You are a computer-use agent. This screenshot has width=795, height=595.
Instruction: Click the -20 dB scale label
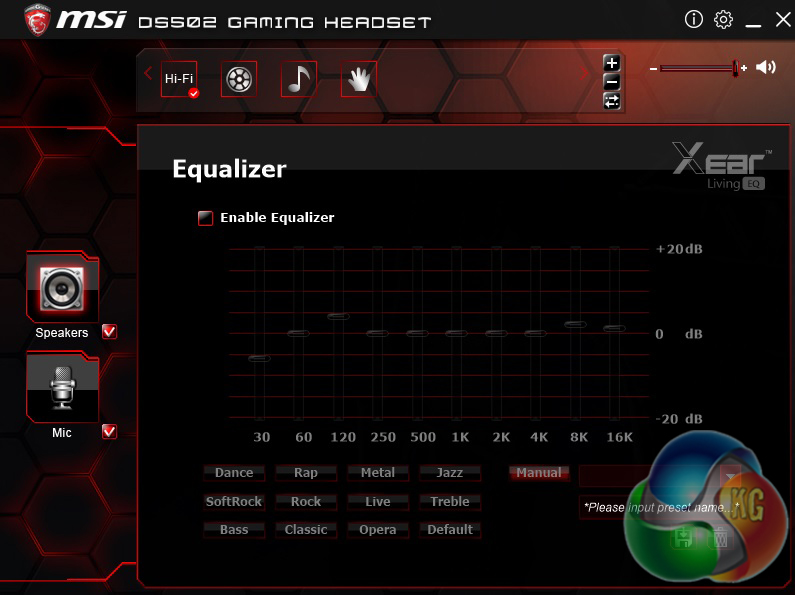click(x=679, y=419)
